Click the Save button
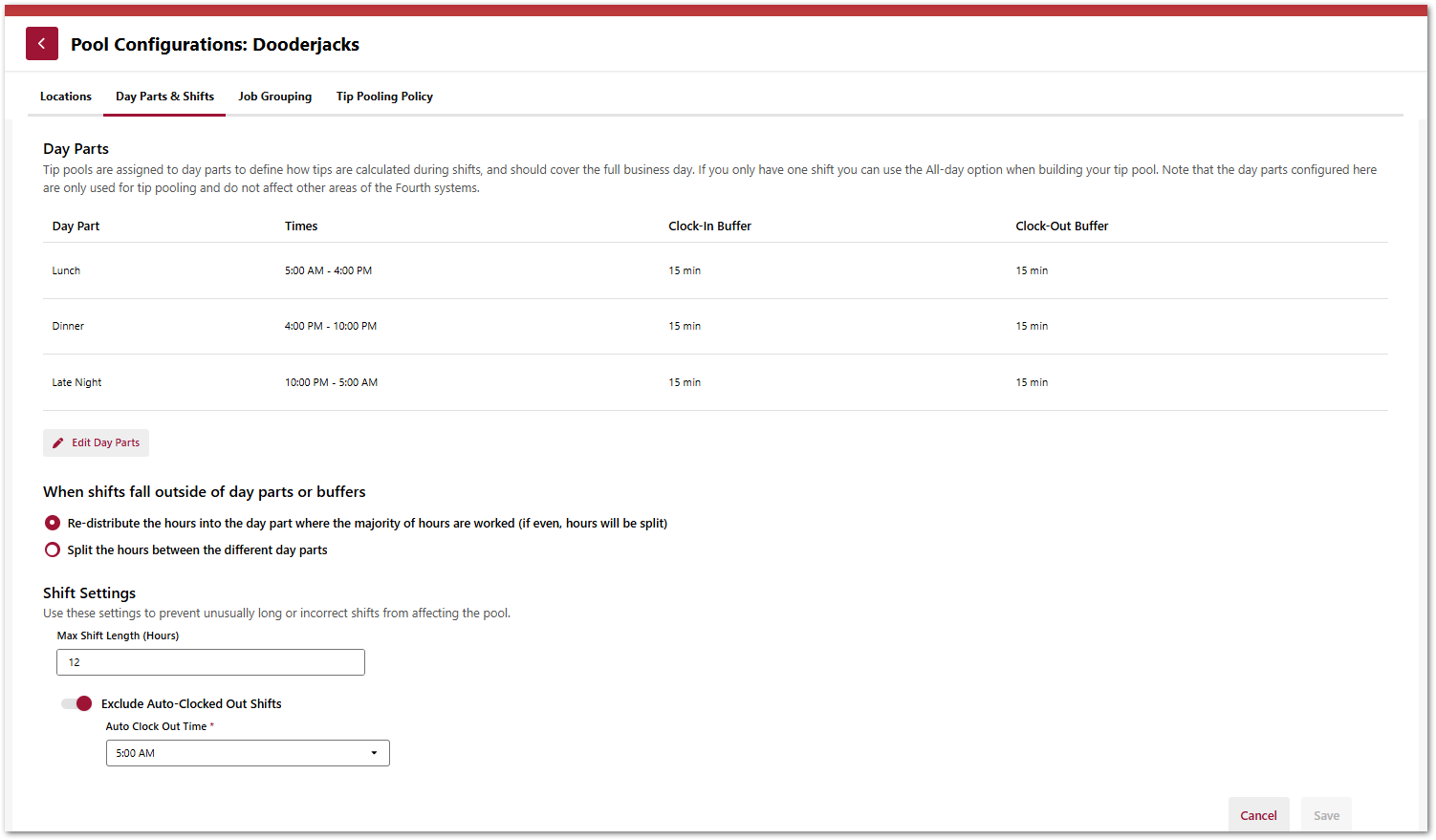Image resolution: width=1436 pixels, height=840 pixels. tap(1326, 815)
